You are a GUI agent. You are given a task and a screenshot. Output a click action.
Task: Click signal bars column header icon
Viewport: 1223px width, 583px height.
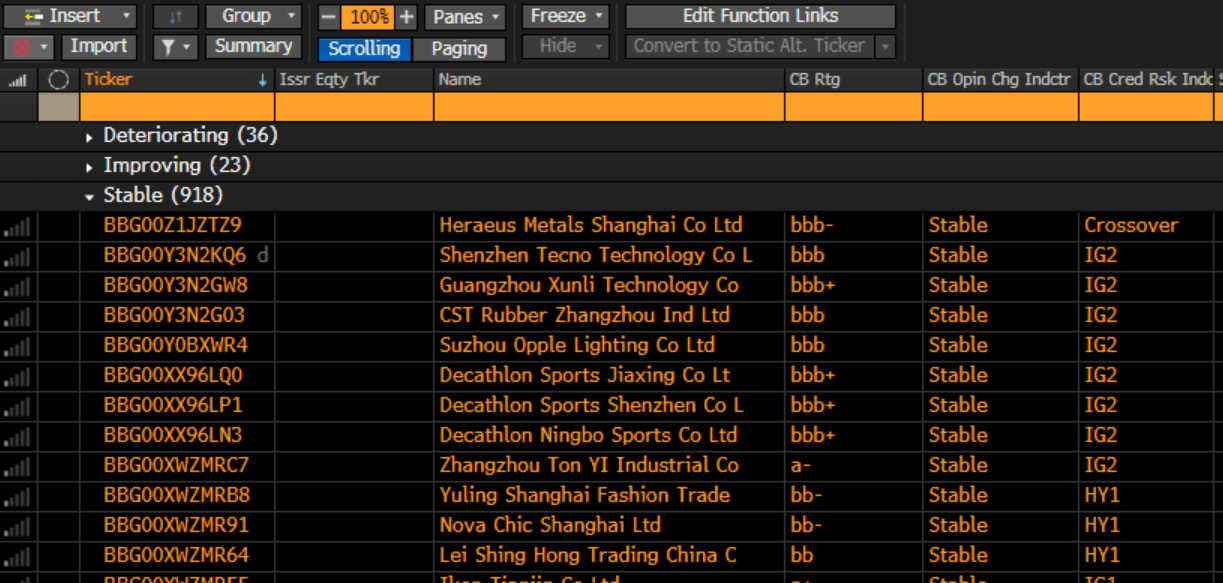pyautogui.click(x=17, y=80)
